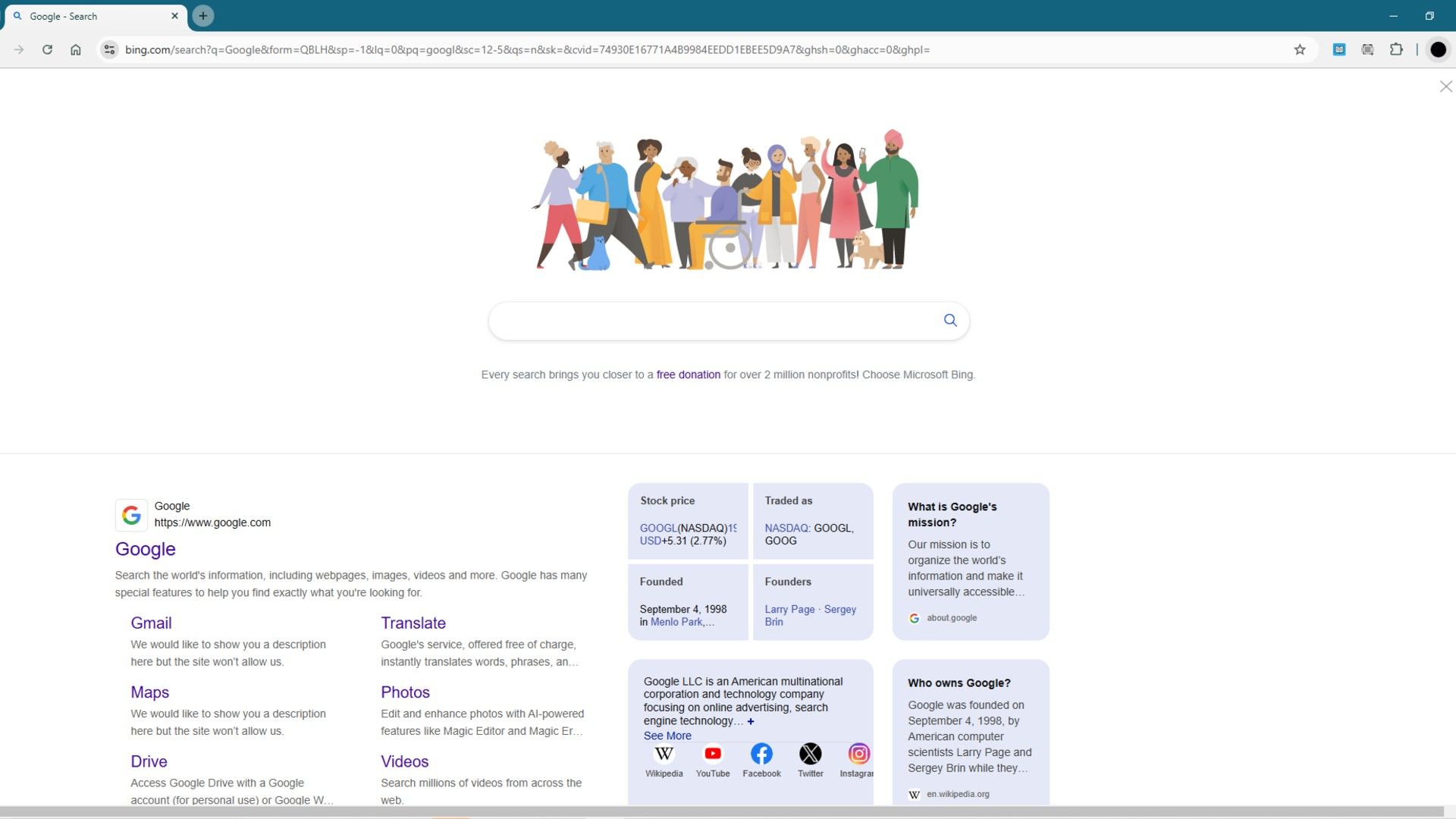Click the Larry Page founder link
This screenshot has width=1456, height=819.
click(x=789, y=608)
